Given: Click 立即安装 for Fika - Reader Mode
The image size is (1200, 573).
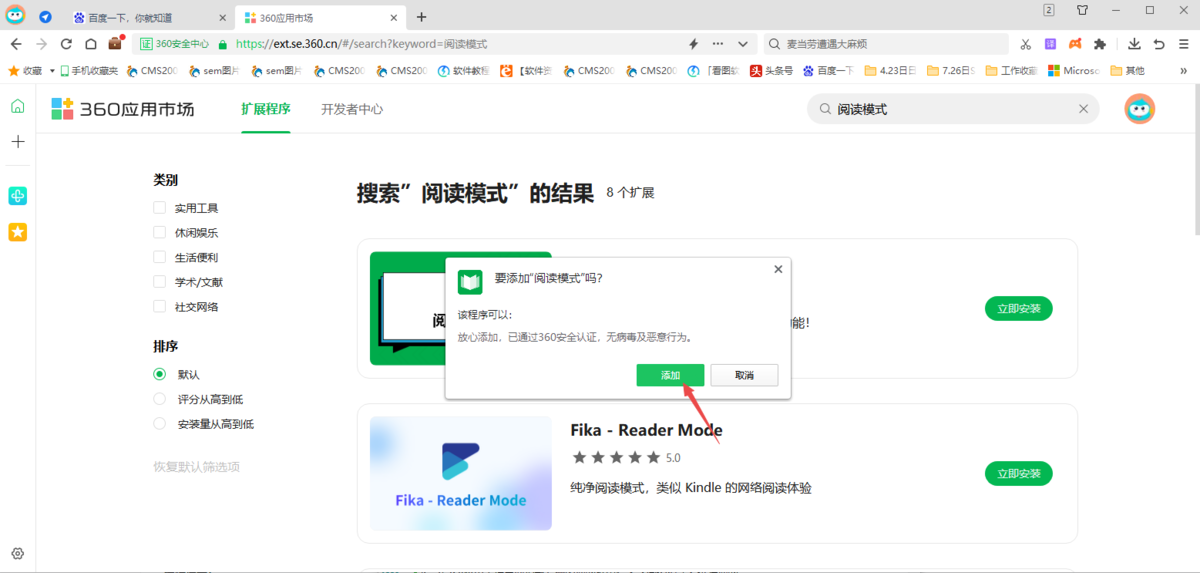Looking at the screenshot, I should [x=1019, y=473].
